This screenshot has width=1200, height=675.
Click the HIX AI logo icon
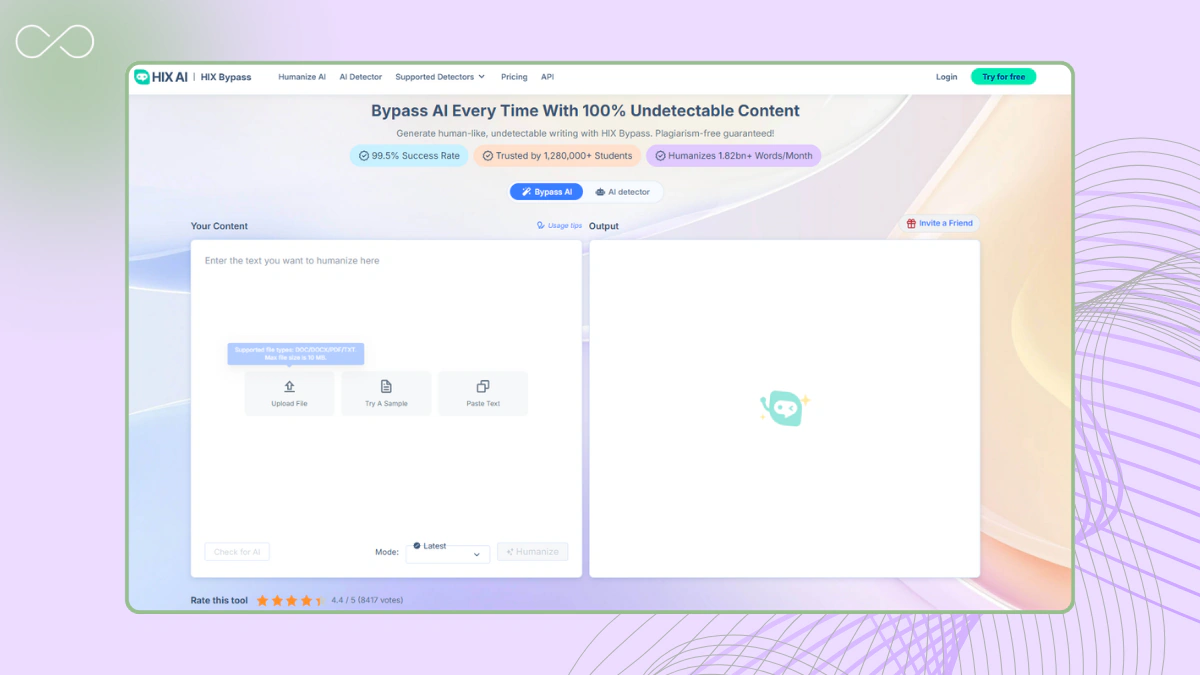point(142,77)
